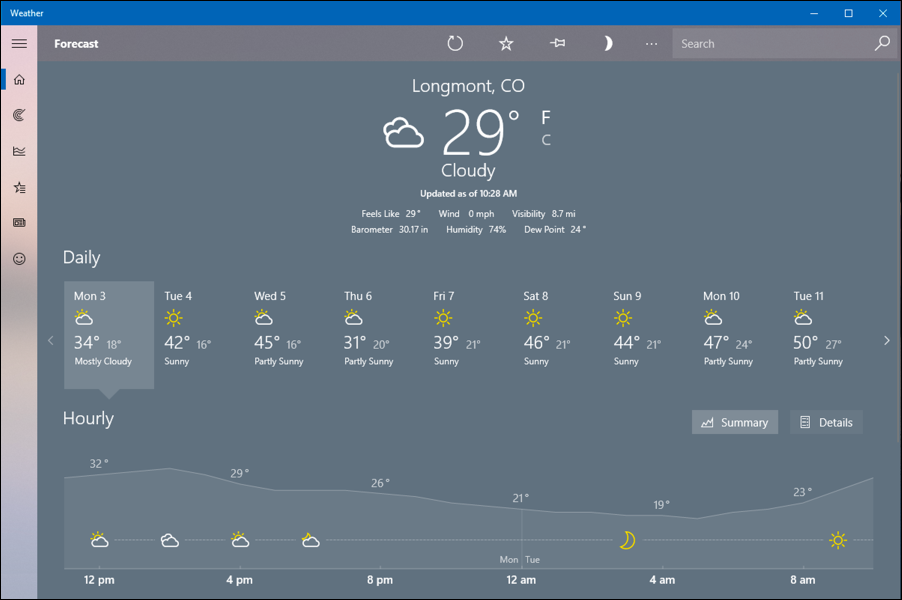The height and width of the screenshot is (600, 902).
Task: Open the Favorites sidebar icon
Action: [x=18, y=186]
